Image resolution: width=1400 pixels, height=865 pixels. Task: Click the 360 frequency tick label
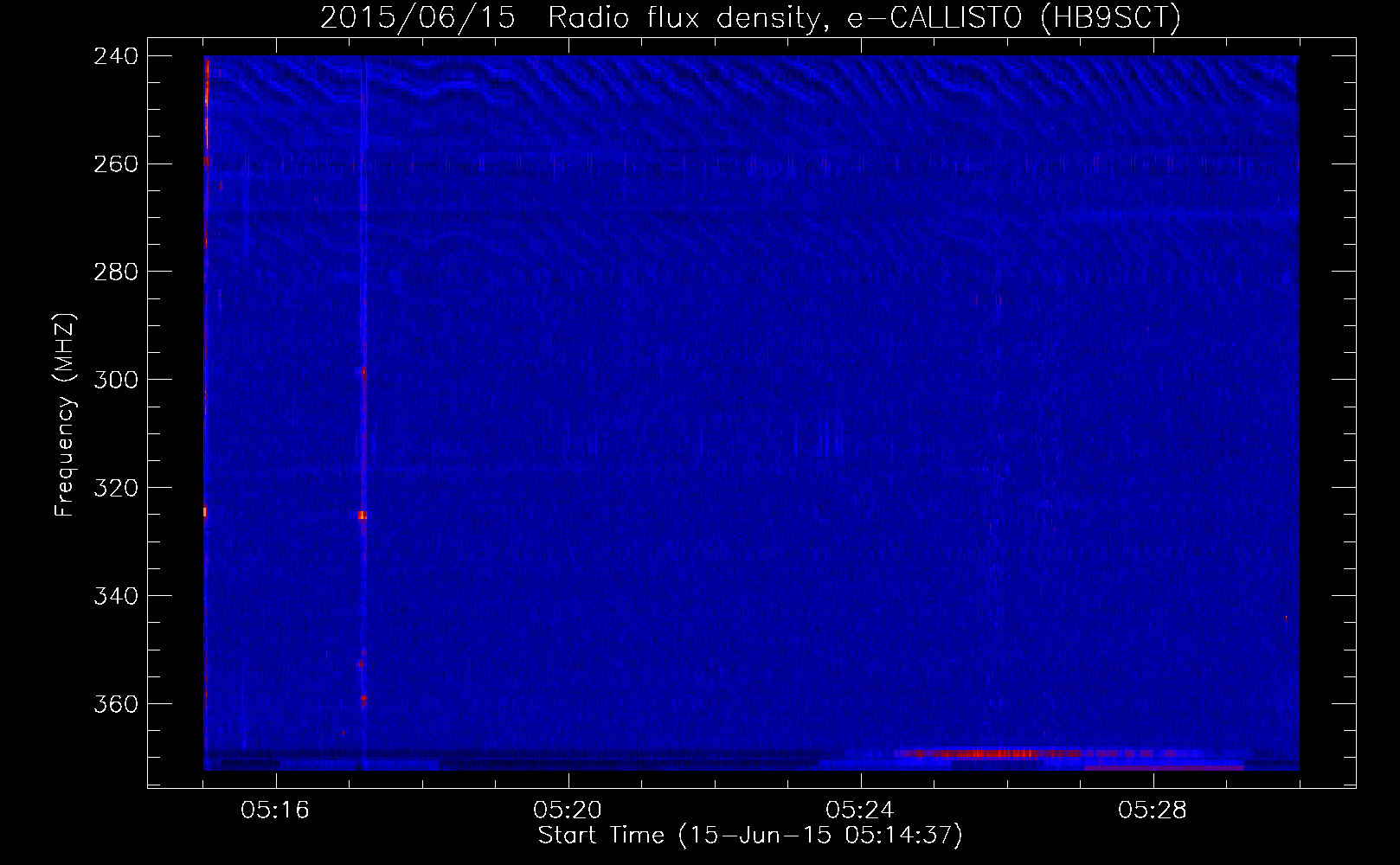[116, 705]
